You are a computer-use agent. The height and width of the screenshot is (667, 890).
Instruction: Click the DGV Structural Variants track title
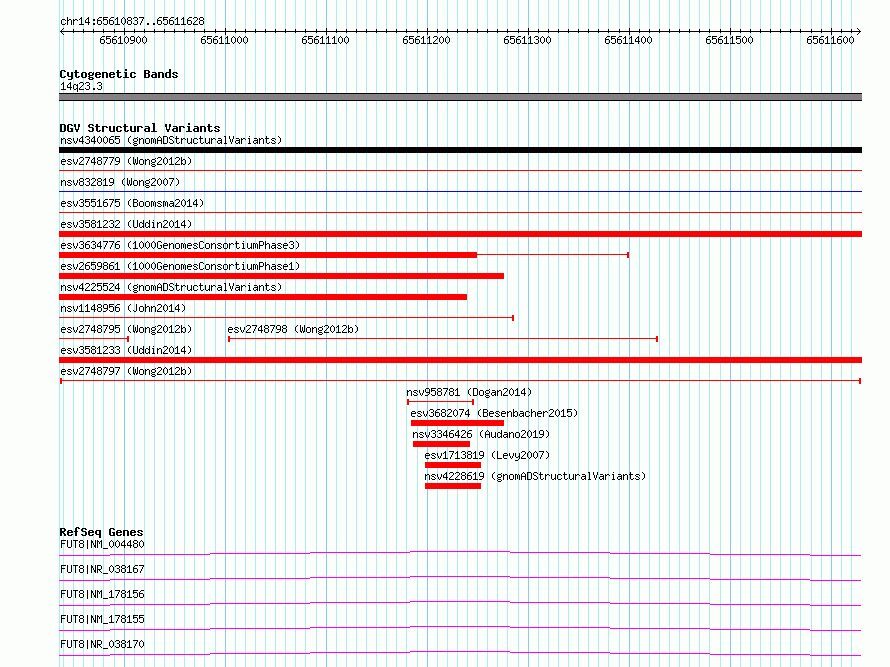click(x=140, y=128)
